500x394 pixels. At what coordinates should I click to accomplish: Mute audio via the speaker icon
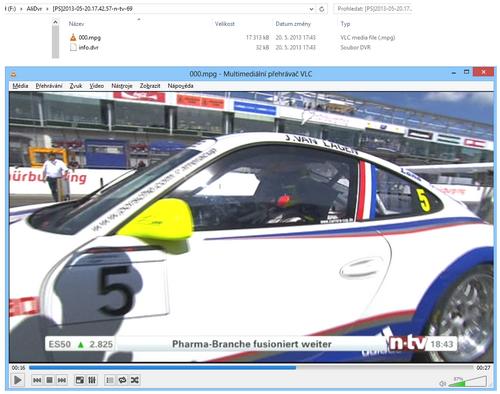[443, 383]
